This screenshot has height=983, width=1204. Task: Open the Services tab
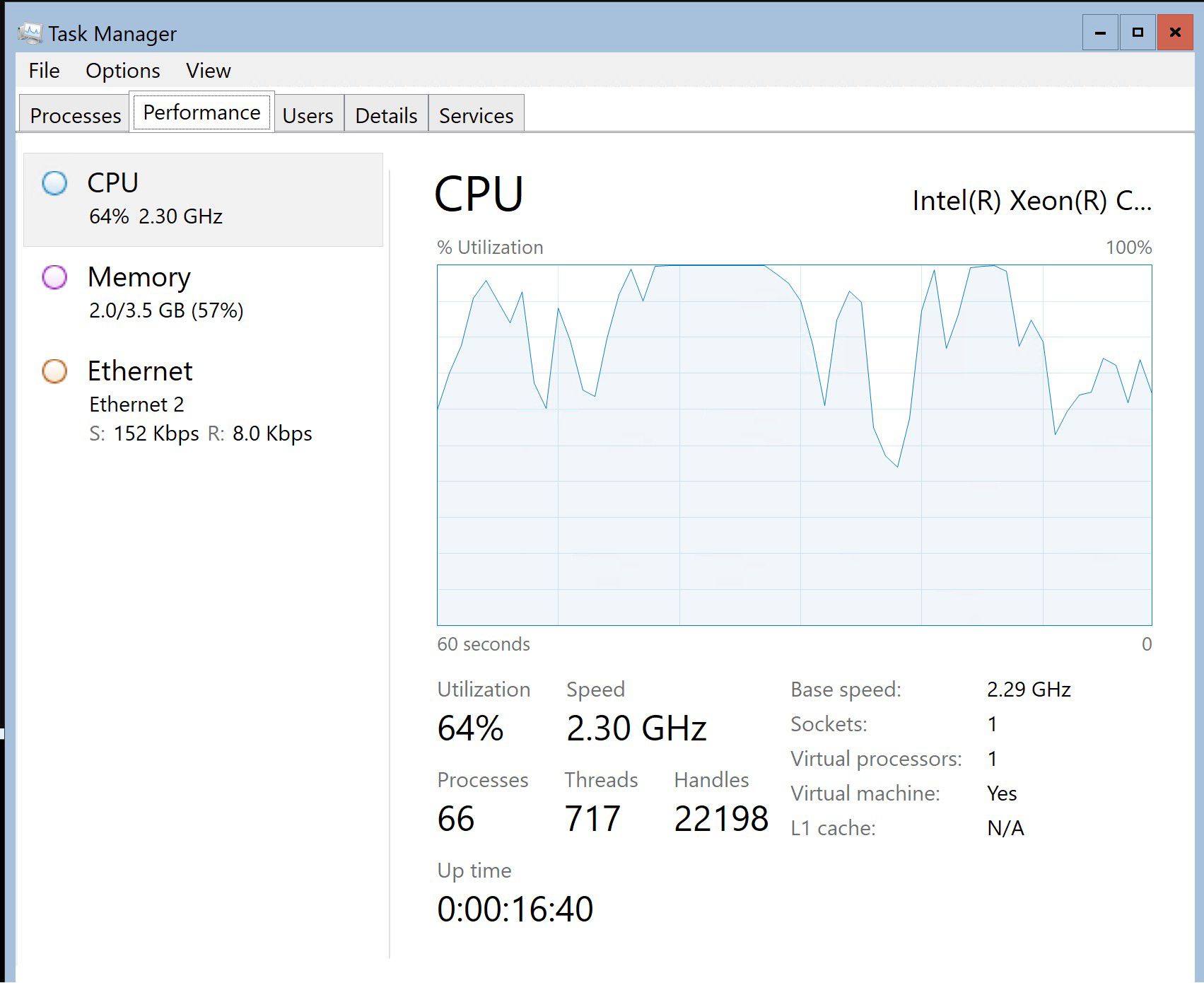(476, 115)
